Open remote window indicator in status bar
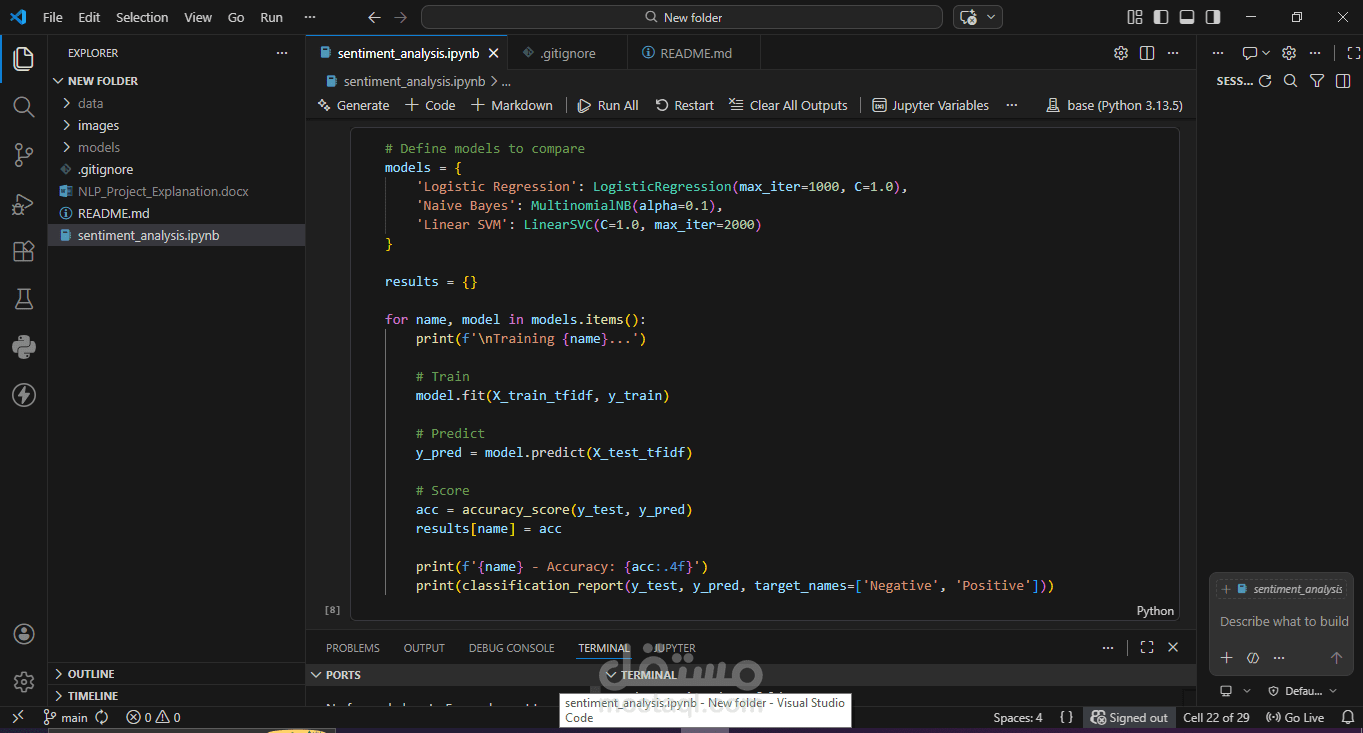Screen dimensions: 1363x733 (17, 717)
